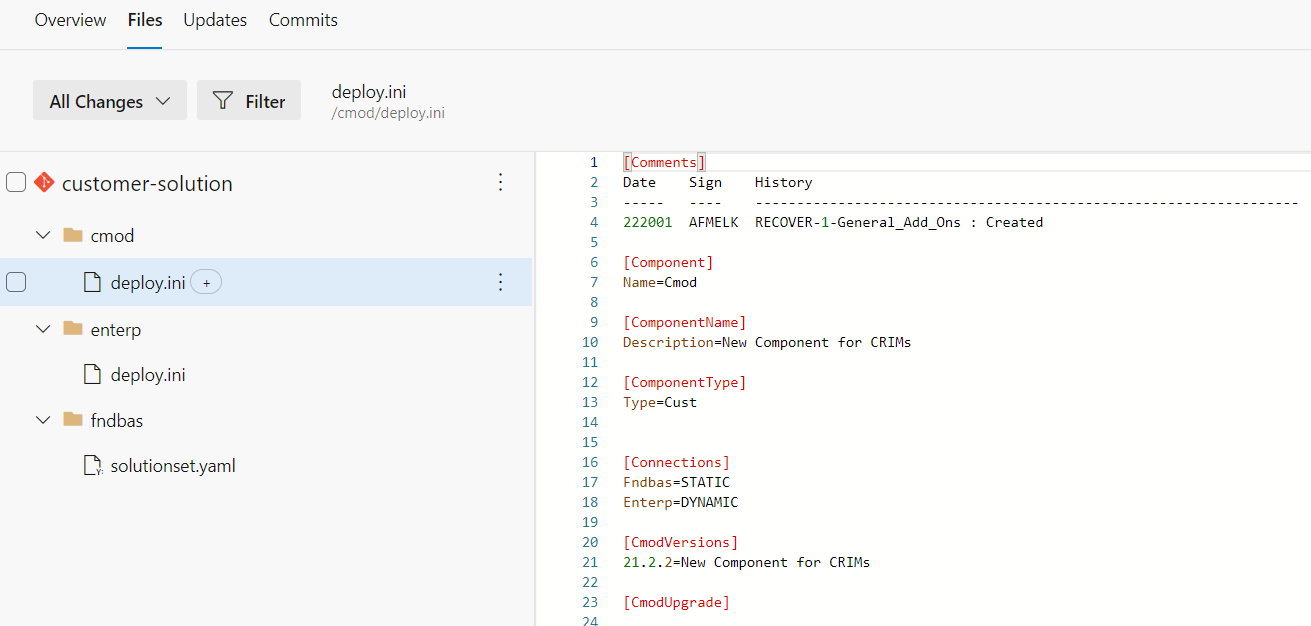Check the customer-solution root checkbox
The height and width of the screenshot is (626, 1311).
click(16, 182)
